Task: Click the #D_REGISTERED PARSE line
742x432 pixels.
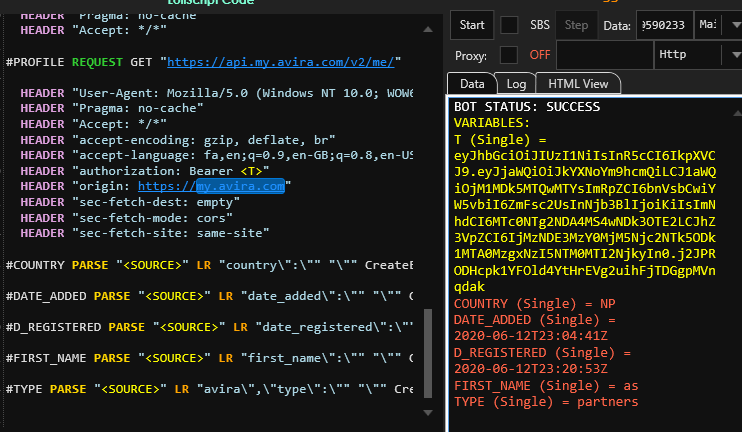Action: click(209, 327)
